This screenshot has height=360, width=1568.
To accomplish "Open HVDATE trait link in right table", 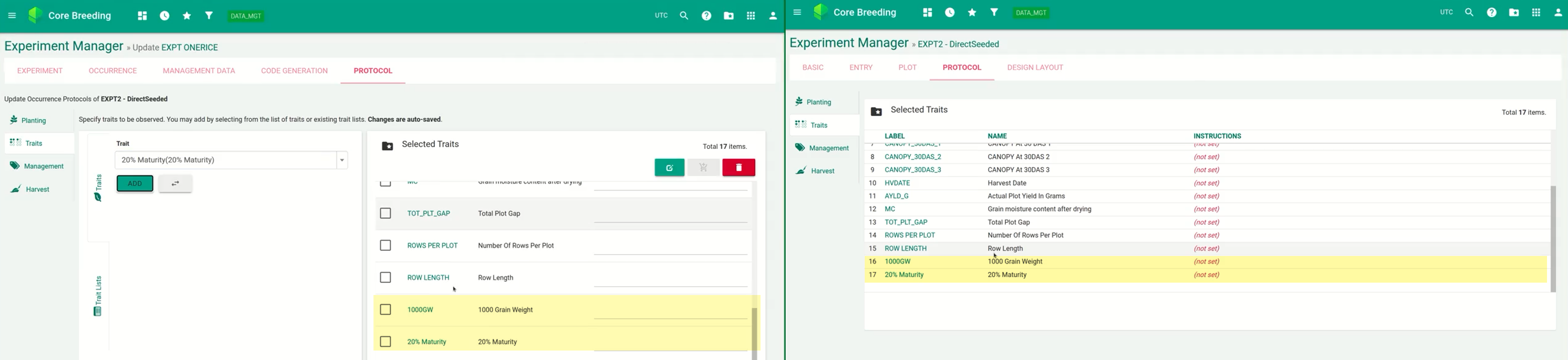I will tap(897, 183).
